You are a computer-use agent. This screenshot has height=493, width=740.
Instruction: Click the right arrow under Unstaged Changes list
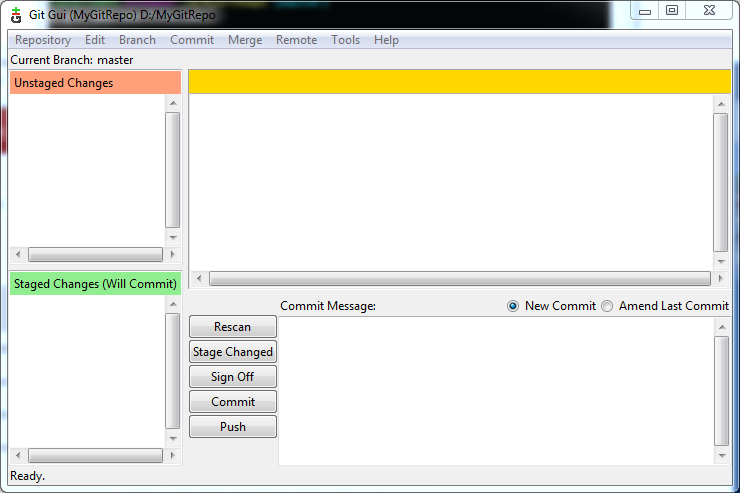pyautogui.click(x=172, y=254)
